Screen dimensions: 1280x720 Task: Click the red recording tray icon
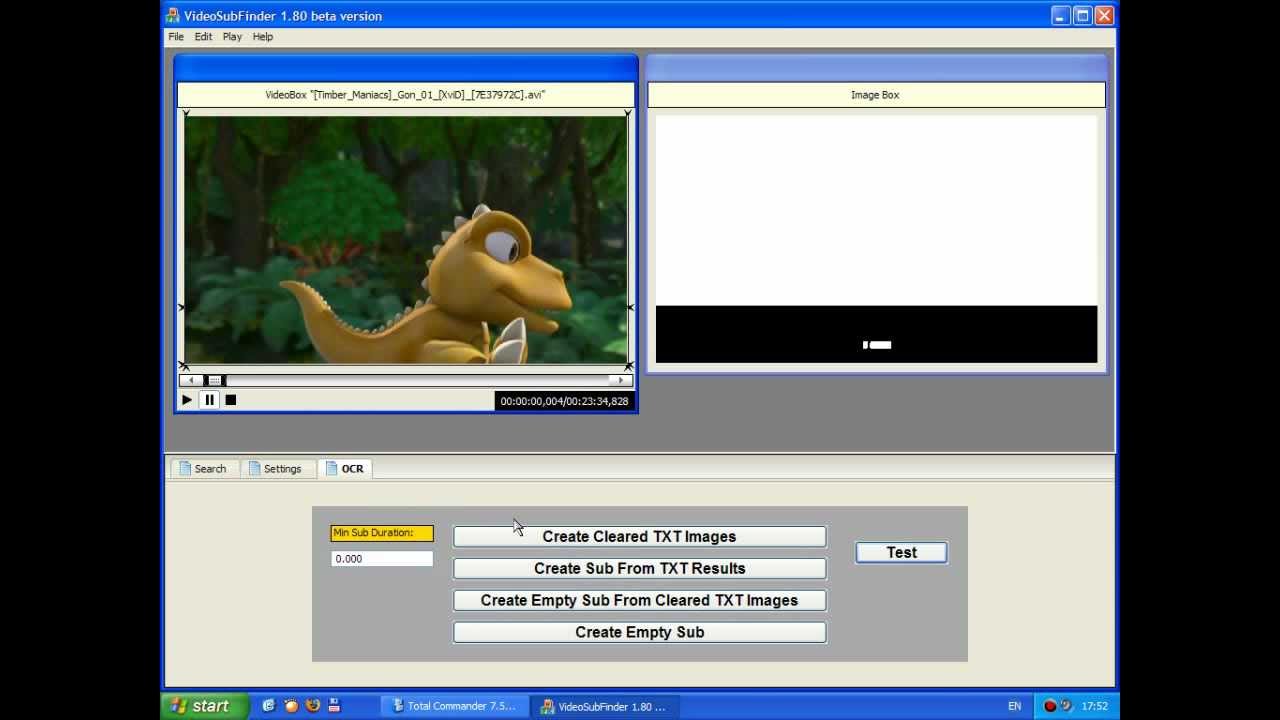pos(1050,706)
